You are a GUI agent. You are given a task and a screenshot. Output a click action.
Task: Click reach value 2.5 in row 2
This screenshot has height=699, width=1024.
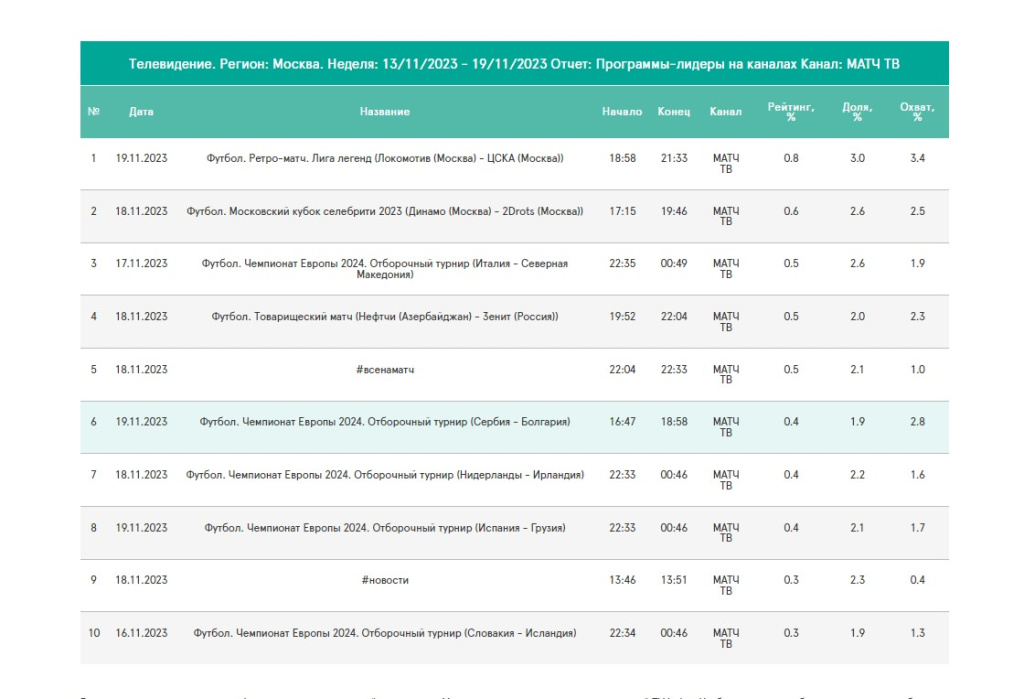pos(917,211)
